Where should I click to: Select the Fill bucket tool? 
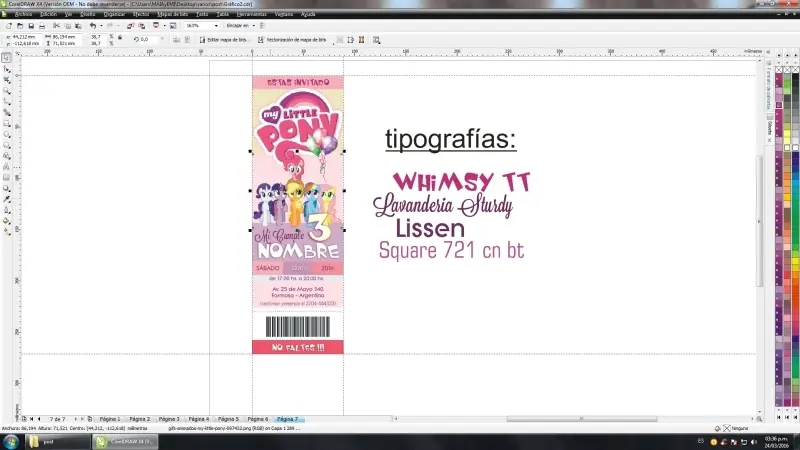tap(7, 221)
